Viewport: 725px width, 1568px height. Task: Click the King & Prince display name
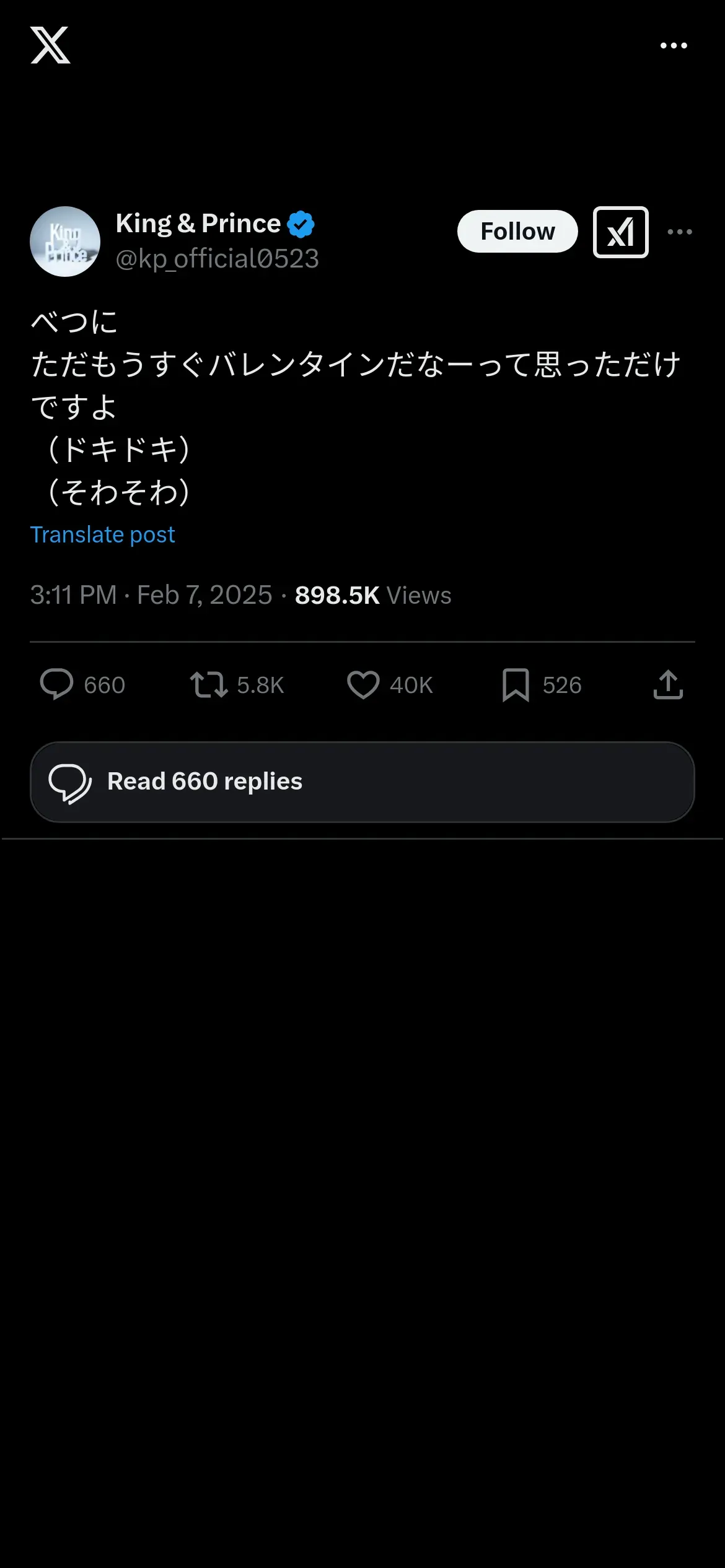[198, 224]
